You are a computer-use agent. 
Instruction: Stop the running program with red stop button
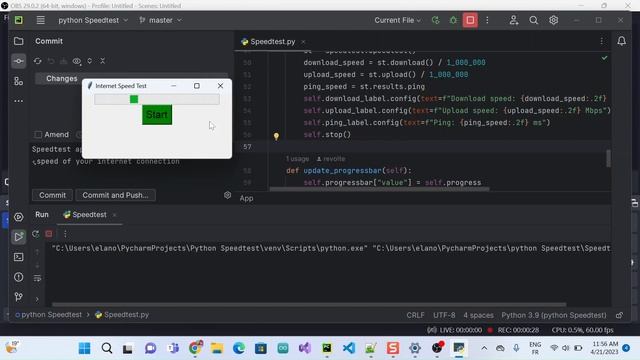click(x=470, y=20)
